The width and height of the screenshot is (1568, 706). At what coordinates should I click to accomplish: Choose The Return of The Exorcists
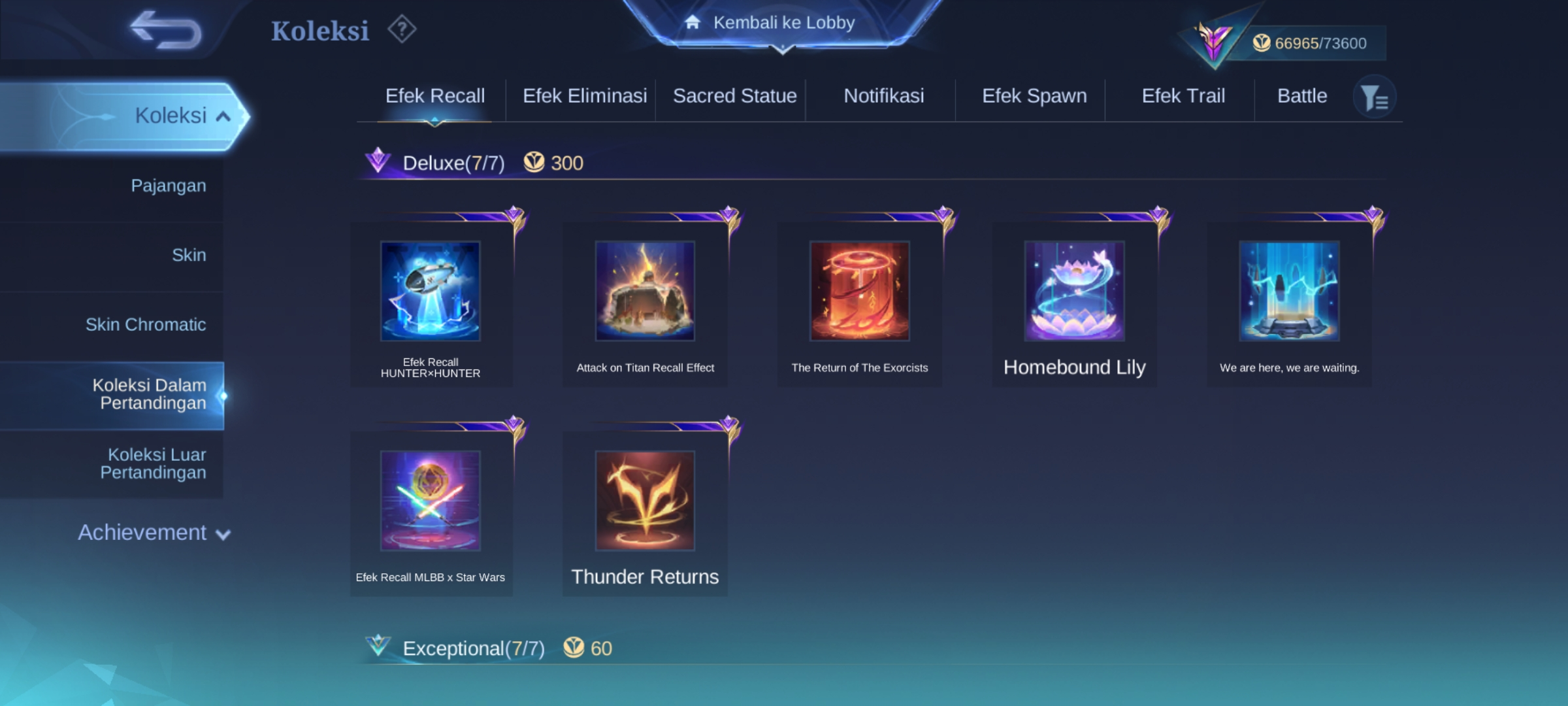tap(860, 305)
